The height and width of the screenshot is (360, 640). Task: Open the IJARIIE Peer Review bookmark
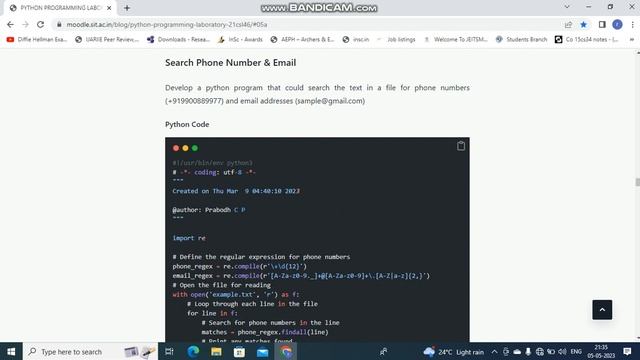[x=107, y=39]
